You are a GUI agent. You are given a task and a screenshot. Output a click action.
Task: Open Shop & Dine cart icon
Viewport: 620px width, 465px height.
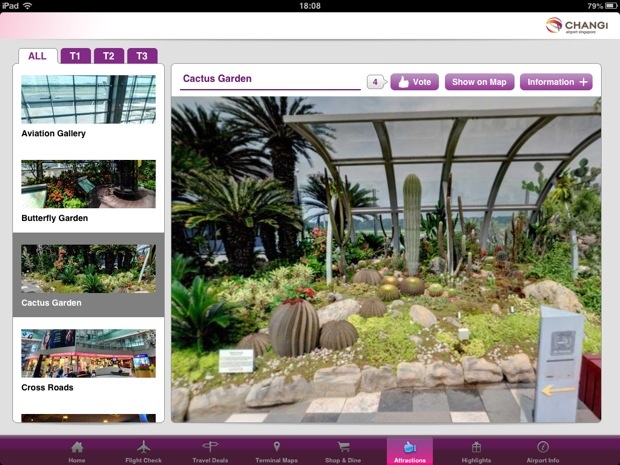tap(343, 450)
